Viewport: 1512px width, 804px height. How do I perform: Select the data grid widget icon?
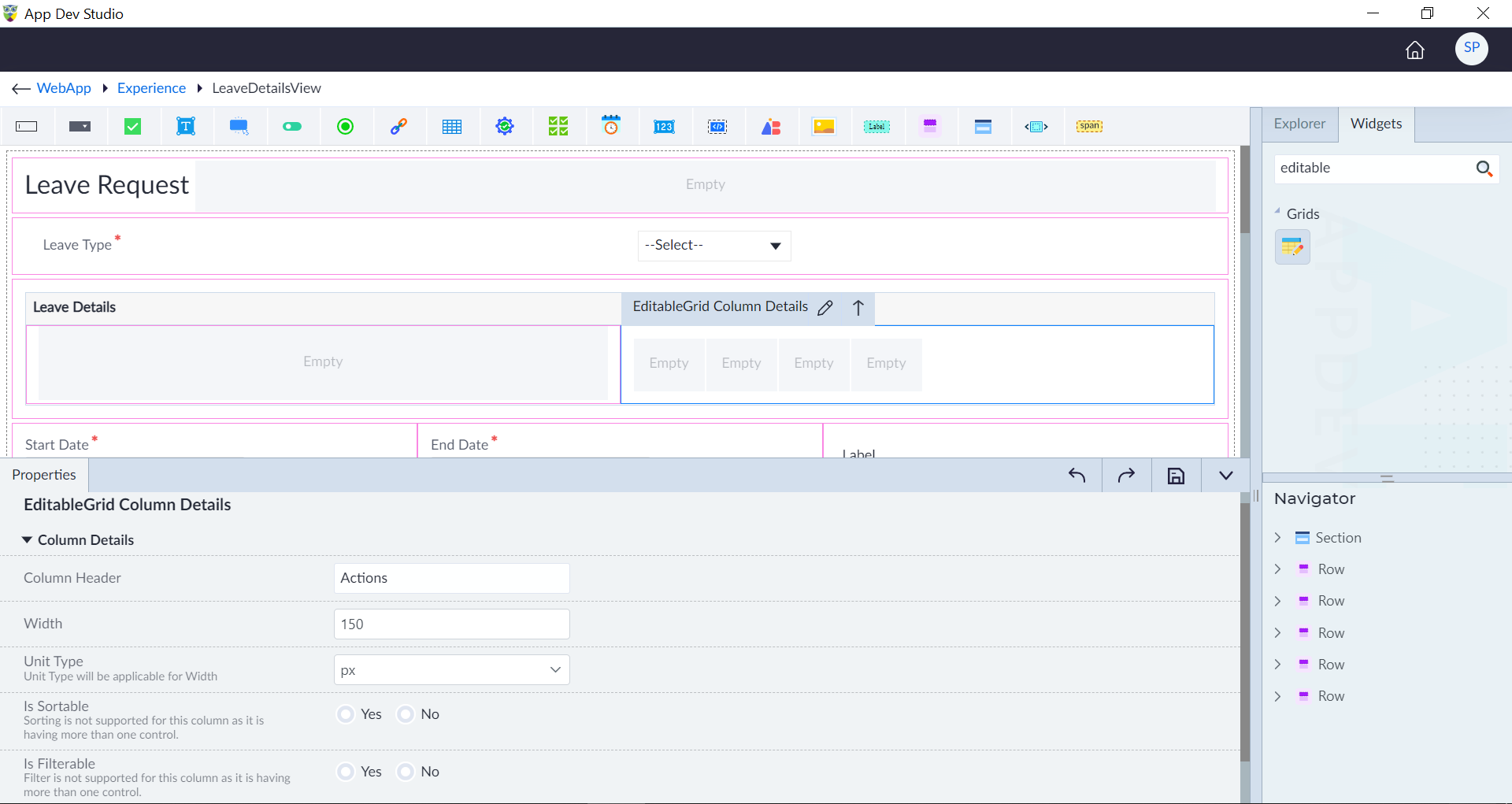452,126
